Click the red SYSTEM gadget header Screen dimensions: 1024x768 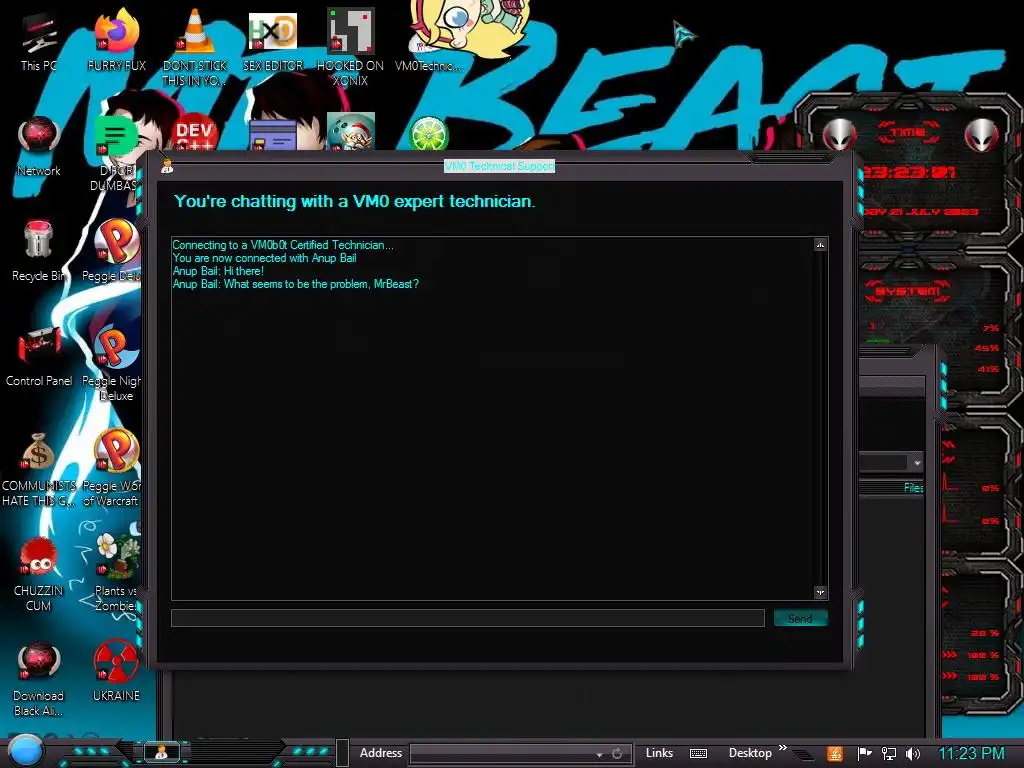click(907, 291)
